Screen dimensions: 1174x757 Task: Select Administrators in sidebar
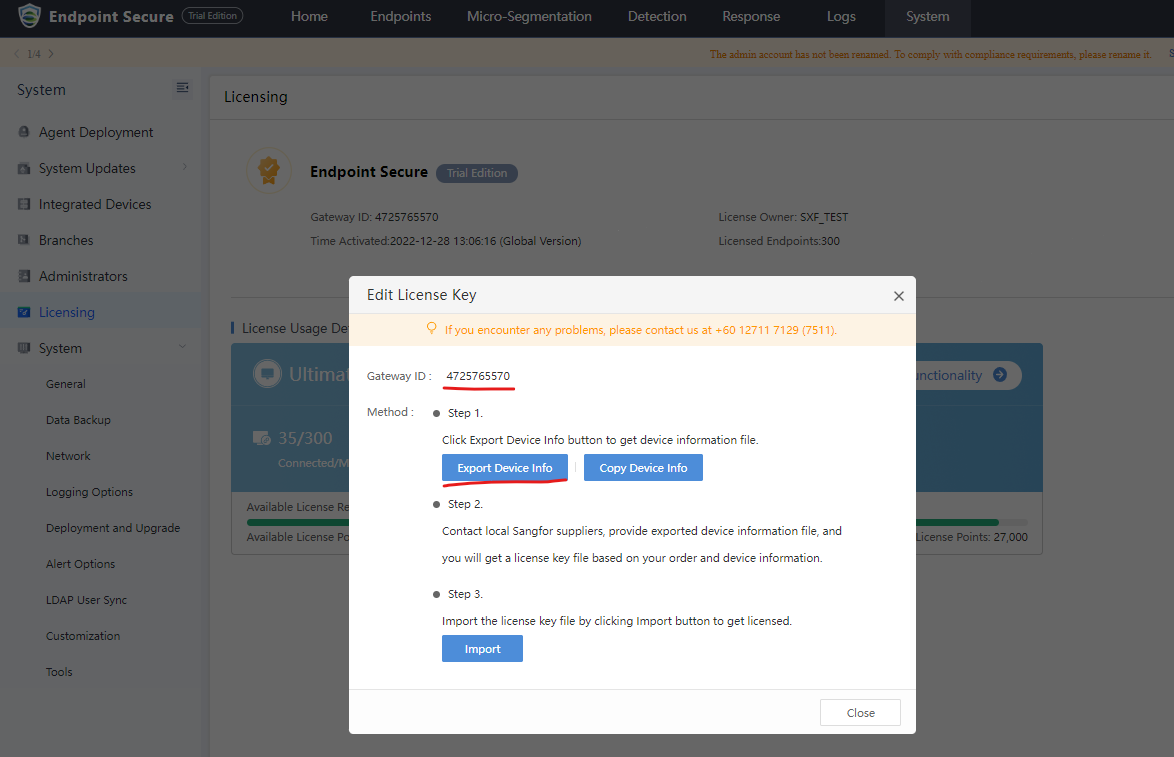click(83, 276)
